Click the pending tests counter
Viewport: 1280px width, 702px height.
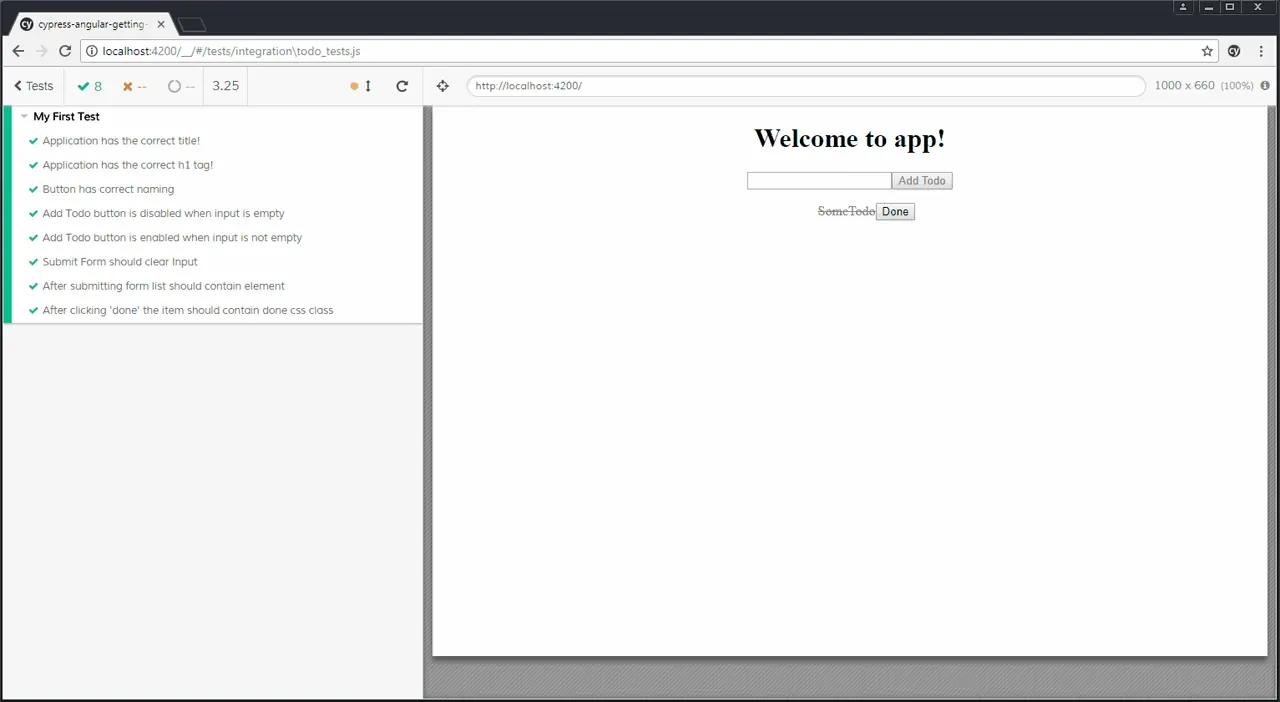[181, 86]
